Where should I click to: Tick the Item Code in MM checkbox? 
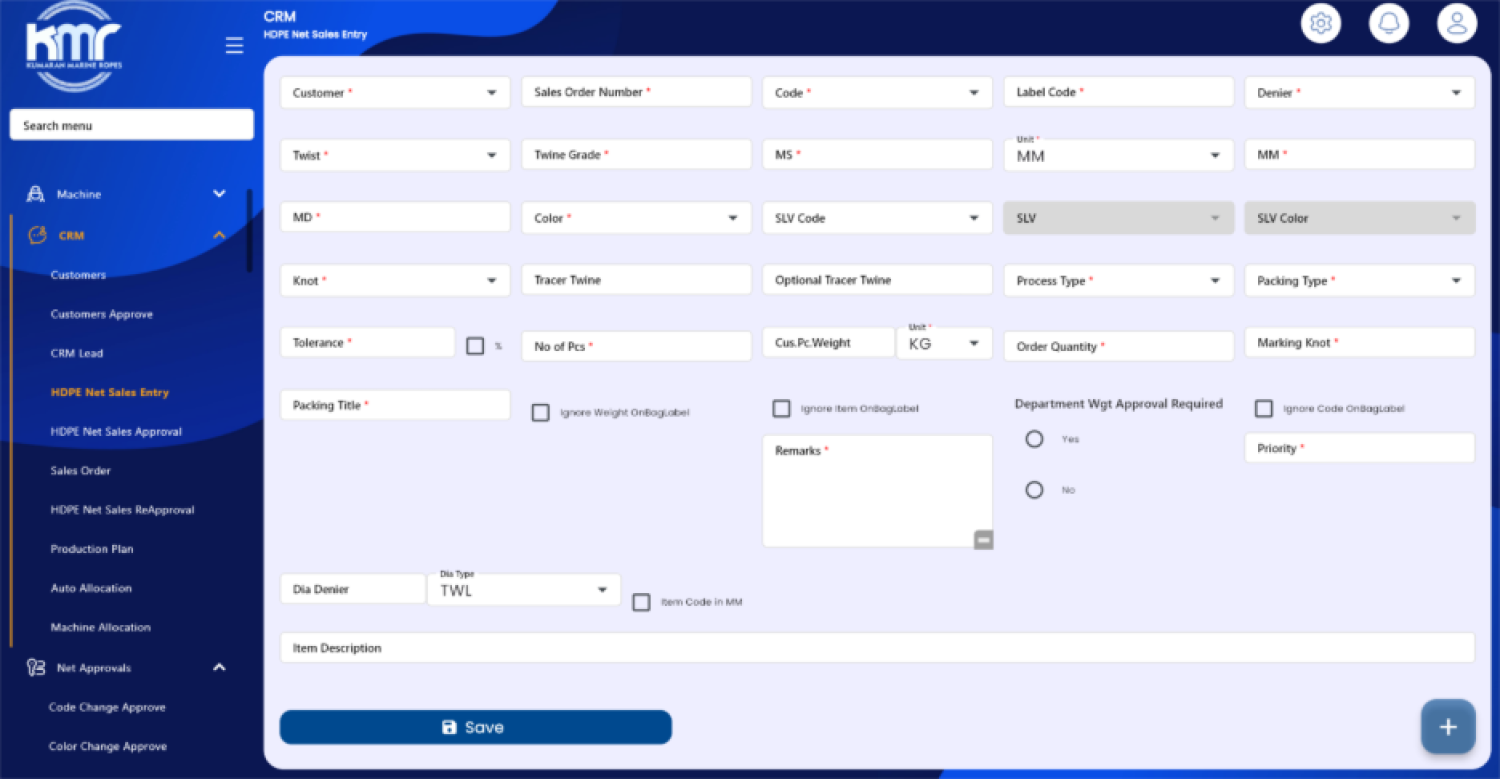pos(641,602)
